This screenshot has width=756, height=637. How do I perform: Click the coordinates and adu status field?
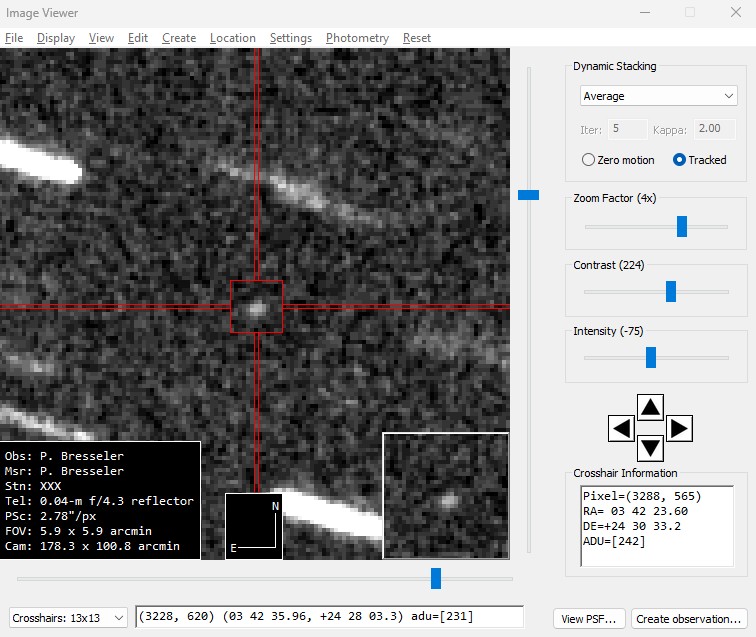[329, 617]
